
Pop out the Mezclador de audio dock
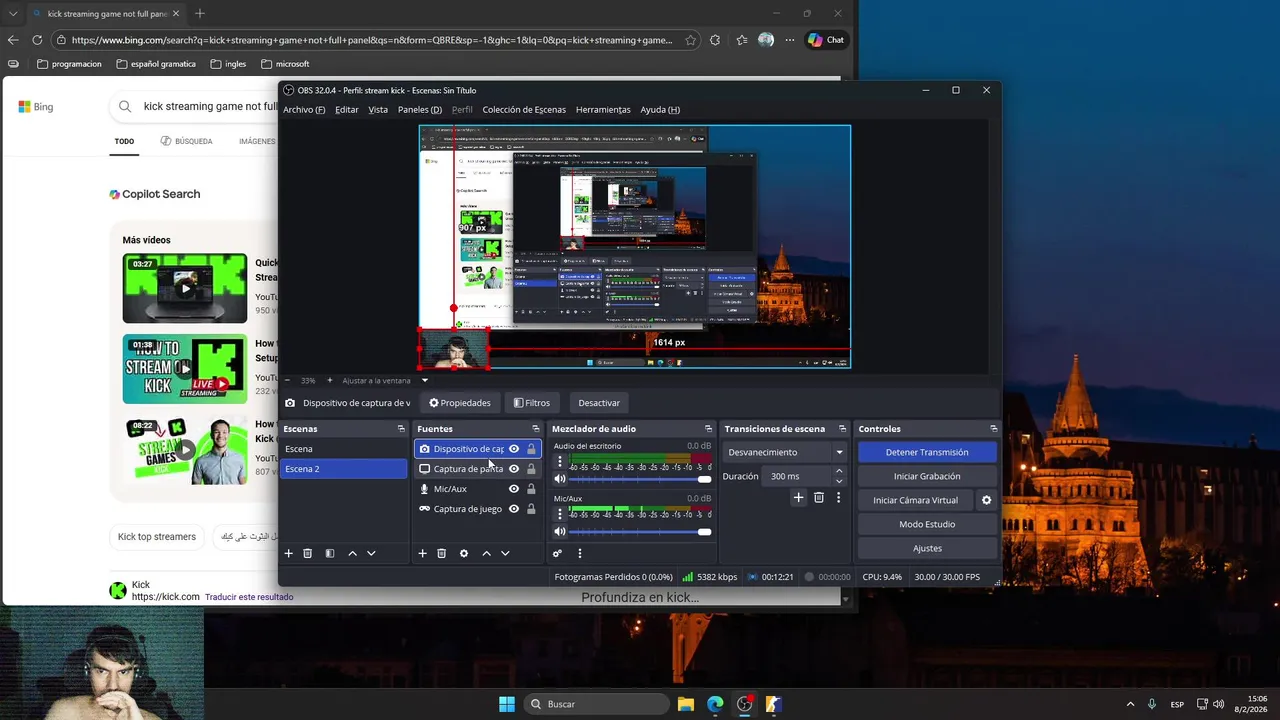coord(708,429)
